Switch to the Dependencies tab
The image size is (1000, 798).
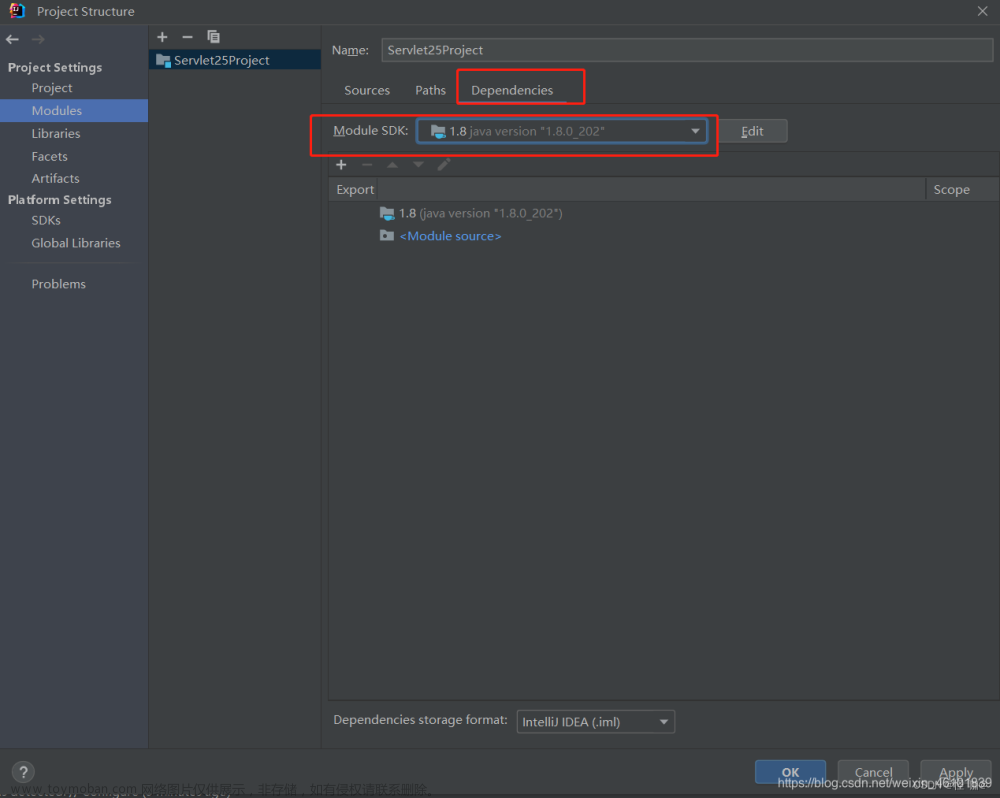coord(512,90)
